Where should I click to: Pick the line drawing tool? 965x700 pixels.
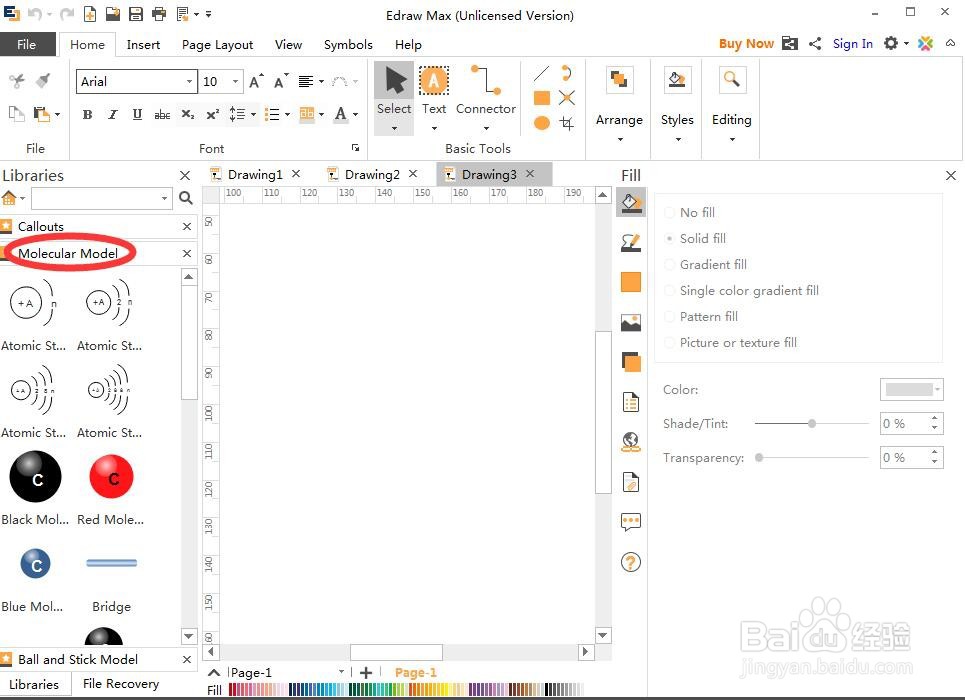pyautogui.click(x=542, y=74)
